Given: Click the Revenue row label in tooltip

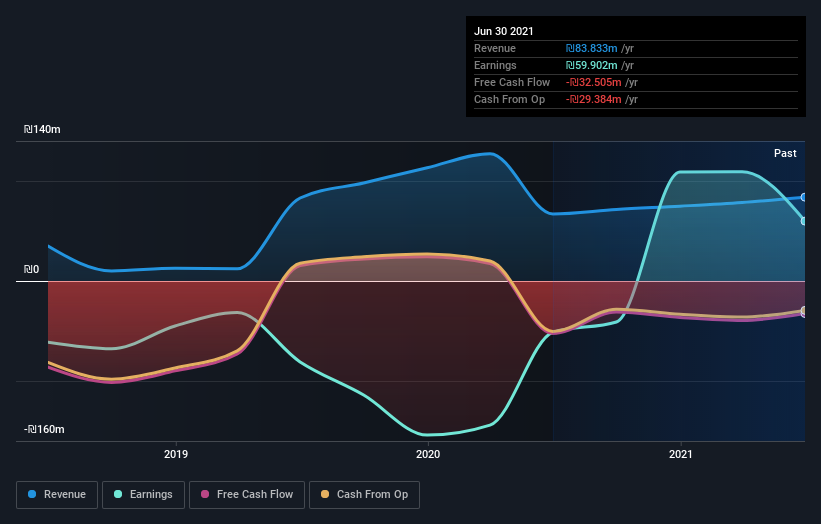Looking at the screenshot, I should [495, 48].
